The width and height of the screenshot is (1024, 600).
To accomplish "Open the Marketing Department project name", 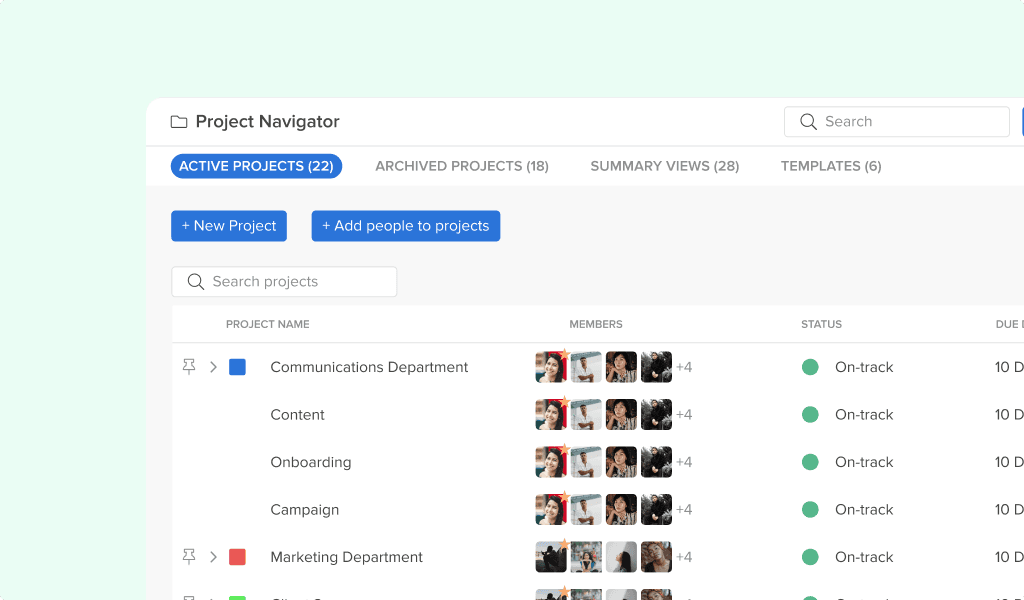I will coord(347,557).
